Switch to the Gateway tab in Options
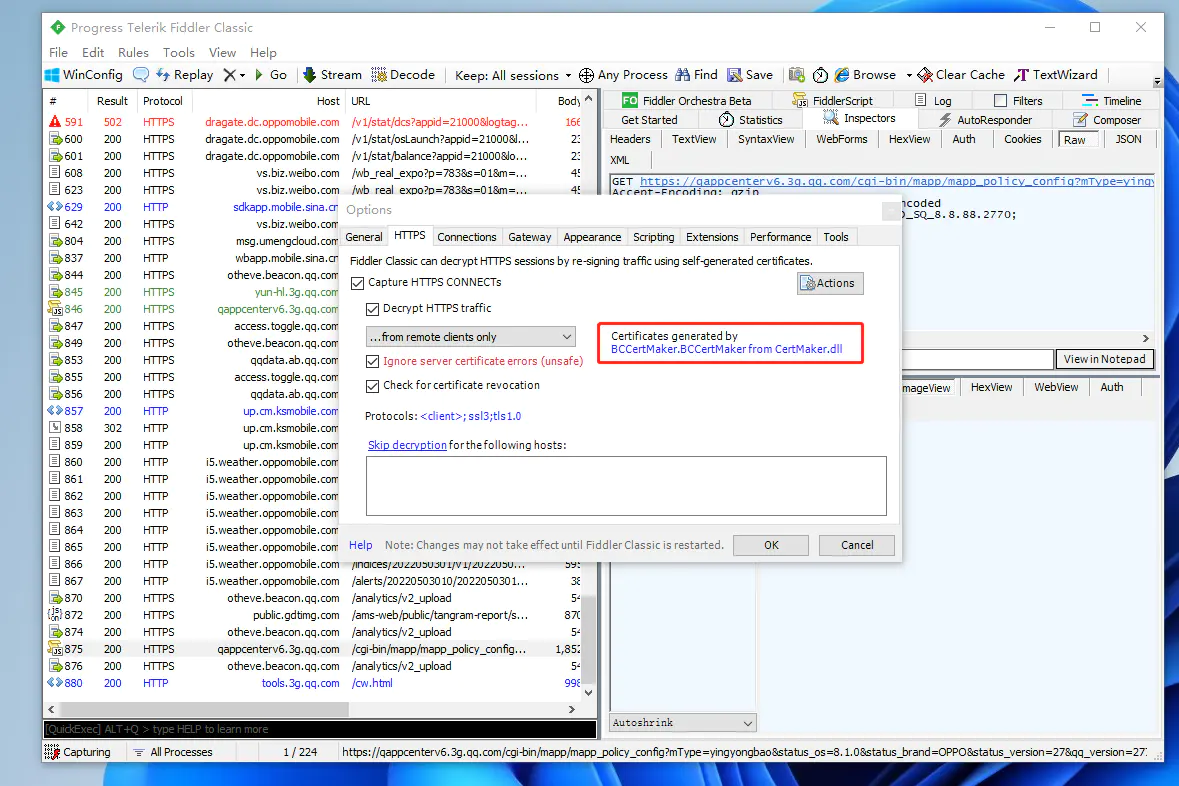The width and height of the screenshot is (1179, 786). click(x=529, y=237)
